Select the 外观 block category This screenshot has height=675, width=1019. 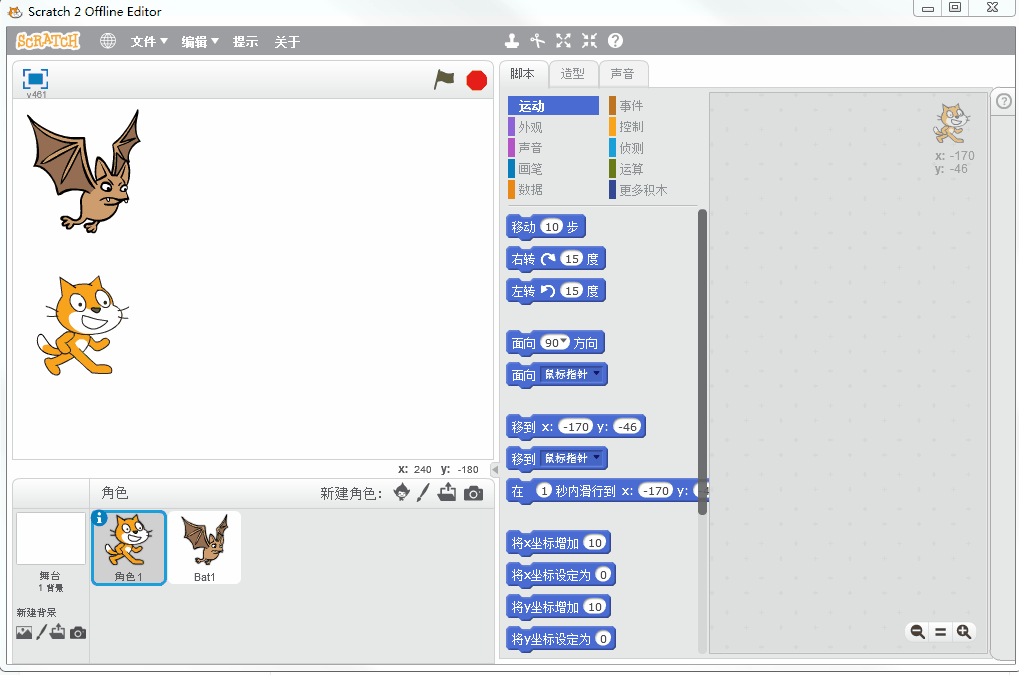pos(553,127)
